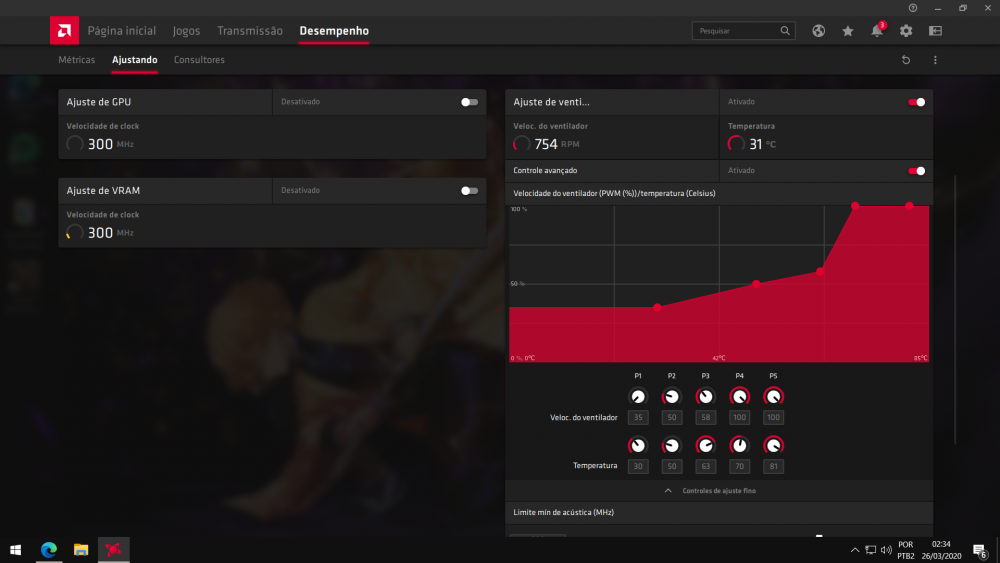Image resolution: width=1000 pixels, height=563 pixels.
Task: Click the reset arrow icon
Action: point(906,60)
